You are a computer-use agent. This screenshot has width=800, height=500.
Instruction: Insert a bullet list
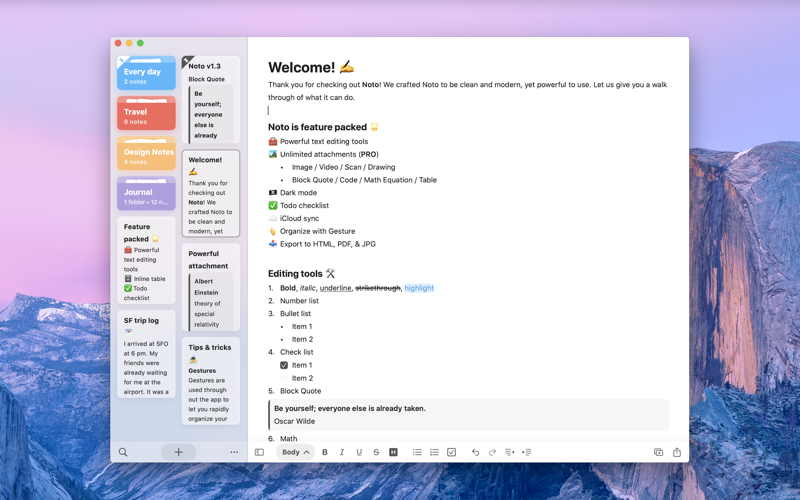click(417, 452)
